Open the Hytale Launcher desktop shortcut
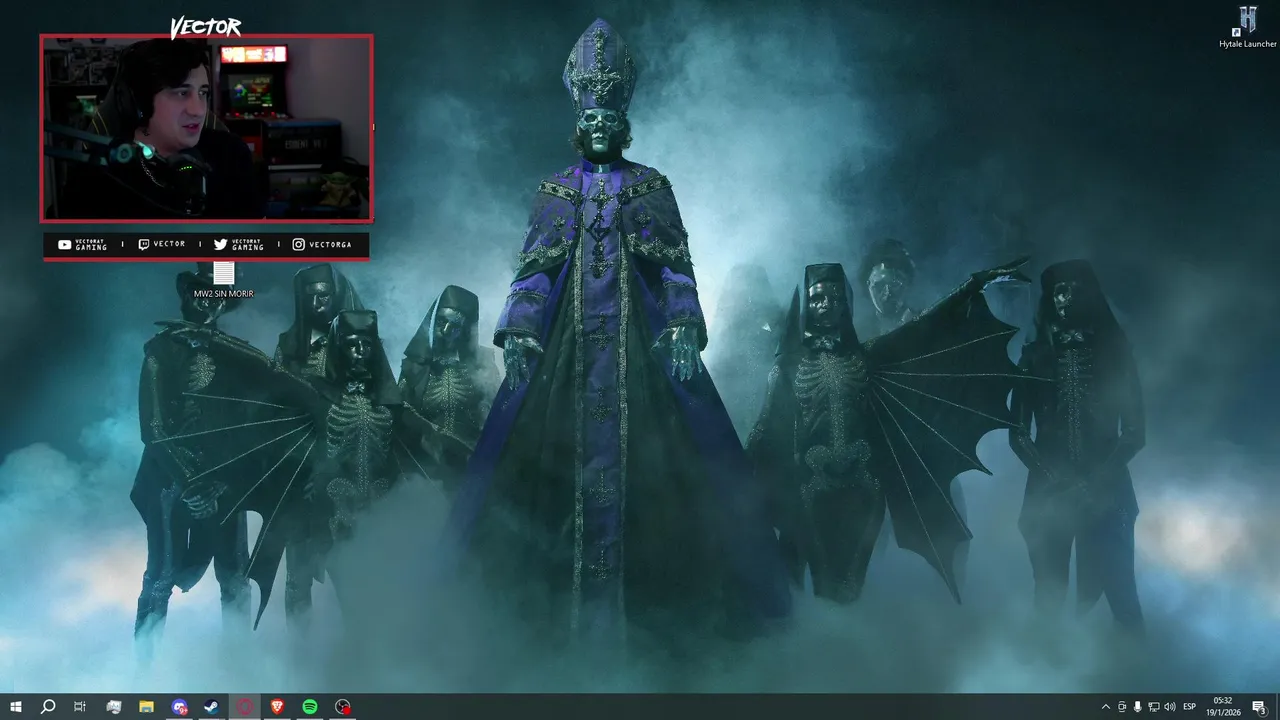The image size is (1280, 720). pyautogui.click(x=1247, y=26)
